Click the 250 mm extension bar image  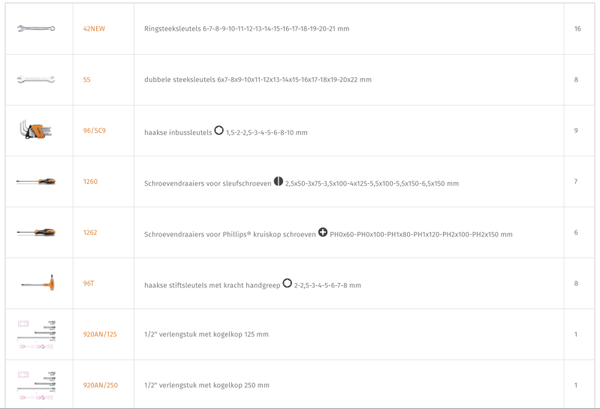click(x=36, y=385)
